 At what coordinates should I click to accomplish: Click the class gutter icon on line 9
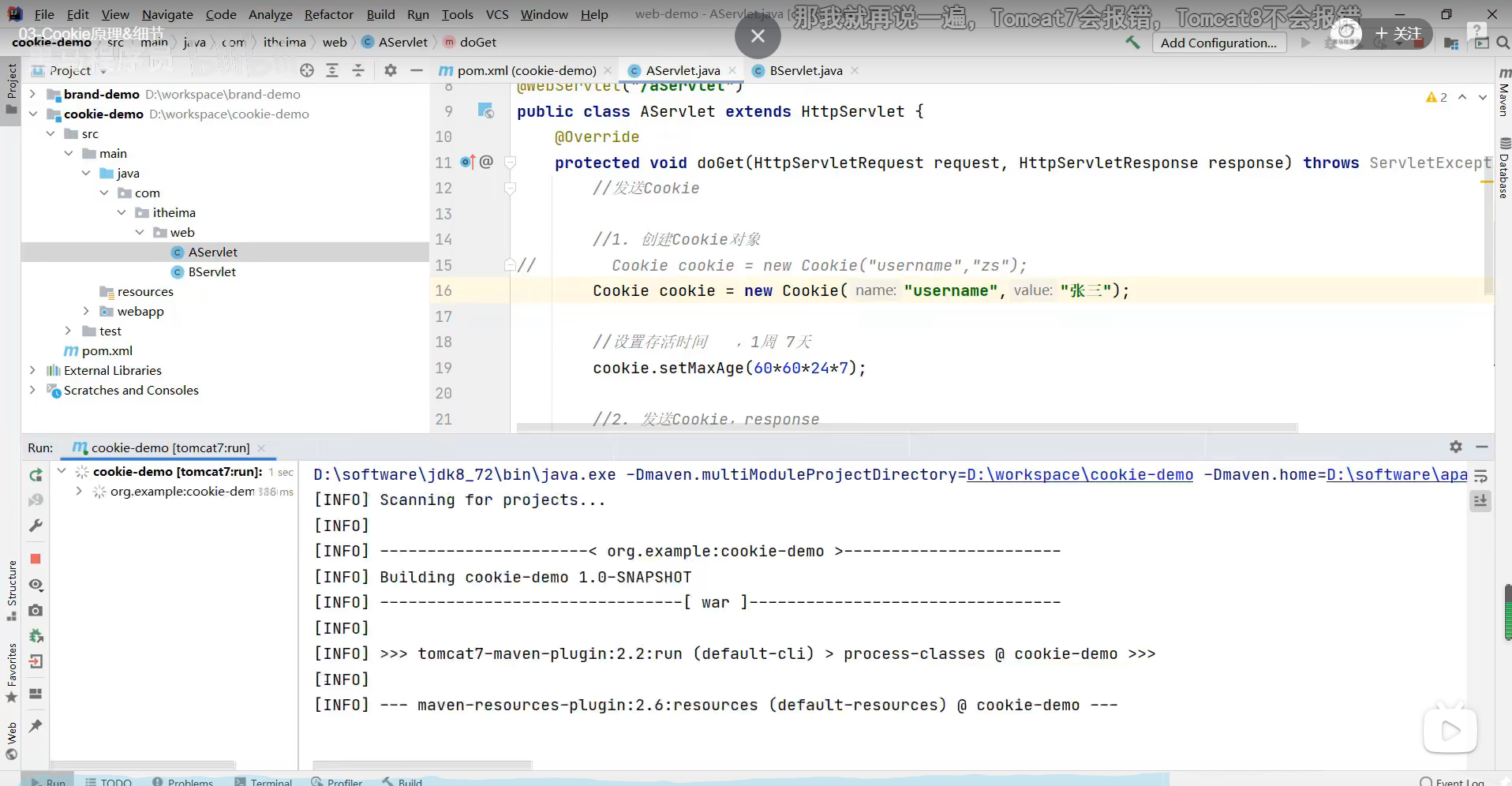click(x=485, y=110)
